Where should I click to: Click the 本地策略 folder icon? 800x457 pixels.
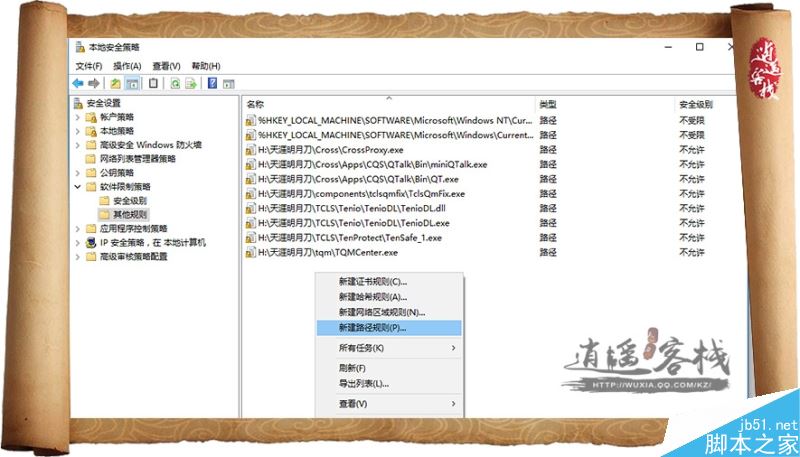(x=91, y=131)
